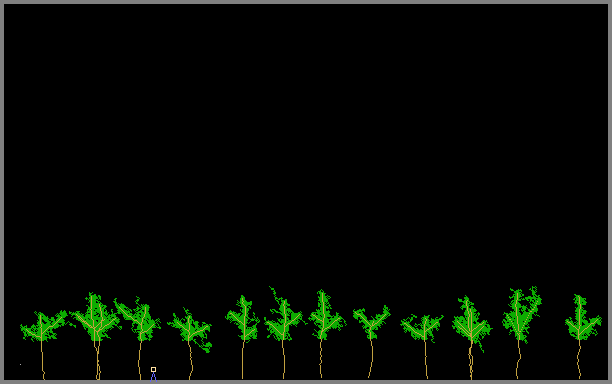Click the tiny dot near the bottom-left corner
The width and height of the screenshot is (612, 384).
pos(20,364)
